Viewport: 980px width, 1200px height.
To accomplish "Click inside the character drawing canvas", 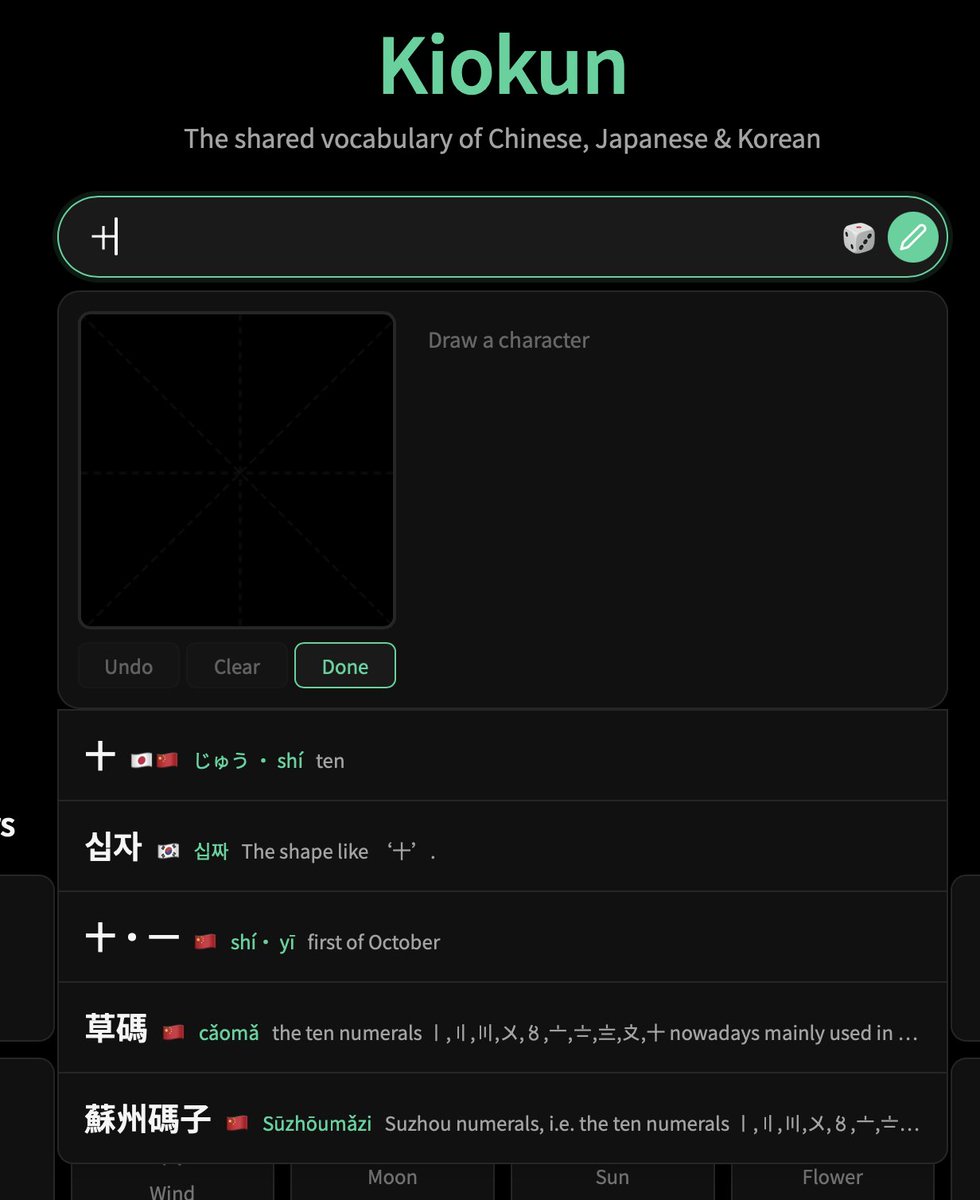I will pyautogui.click(x=237, y=470).
